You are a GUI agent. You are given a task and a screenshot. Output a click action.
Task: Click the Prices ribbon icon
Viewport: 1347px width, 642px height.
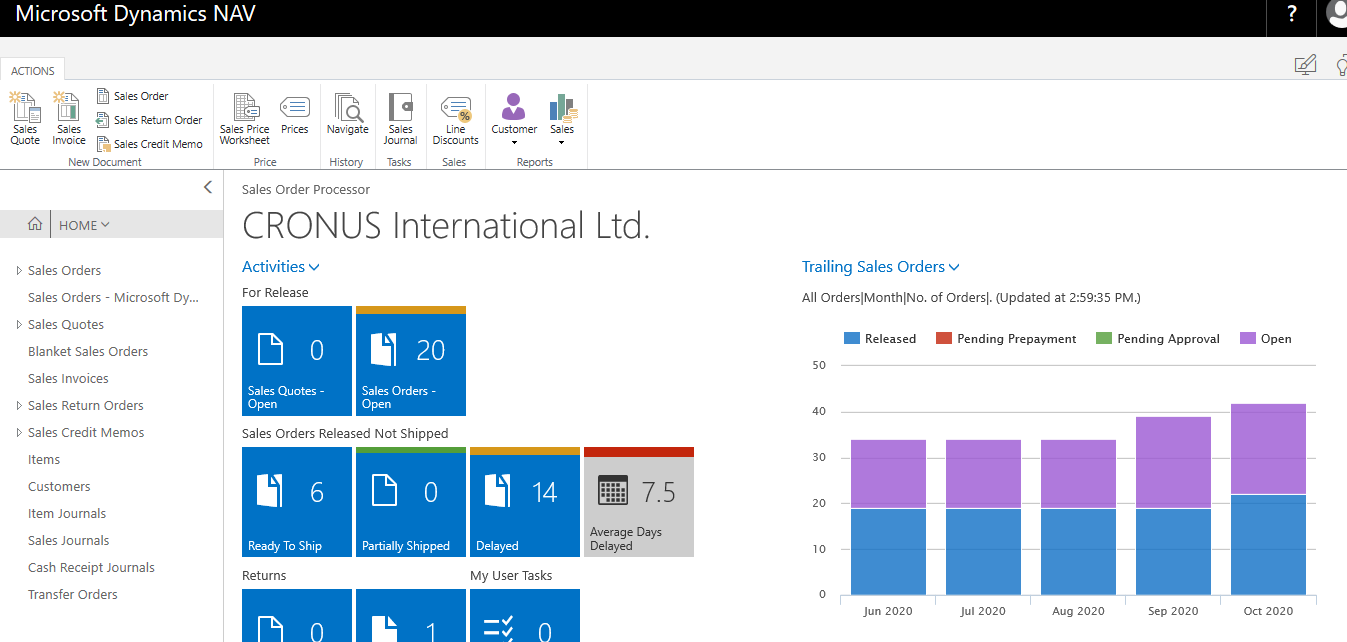click(x=295, y=115)
